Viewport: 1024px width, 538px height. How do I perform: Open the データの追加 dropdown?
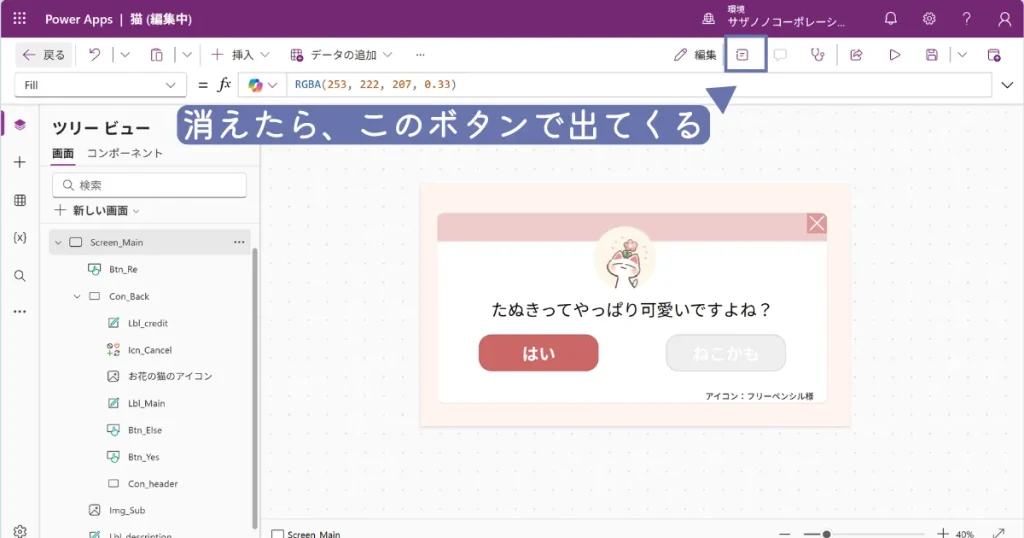coord(341,55)
